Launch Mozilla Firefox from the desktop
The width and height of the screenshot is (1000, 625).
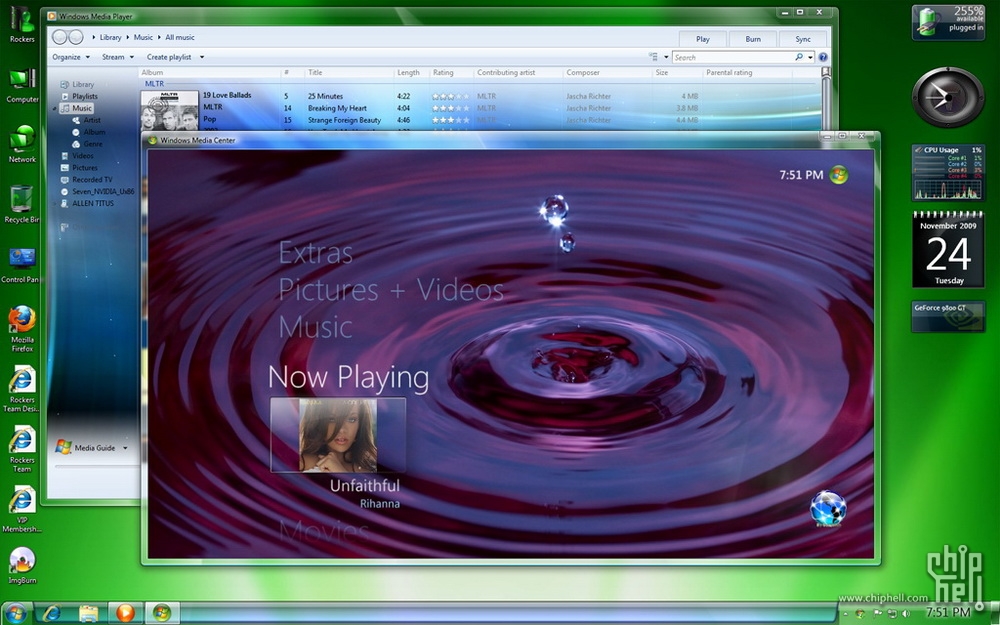tap(22, 327)
